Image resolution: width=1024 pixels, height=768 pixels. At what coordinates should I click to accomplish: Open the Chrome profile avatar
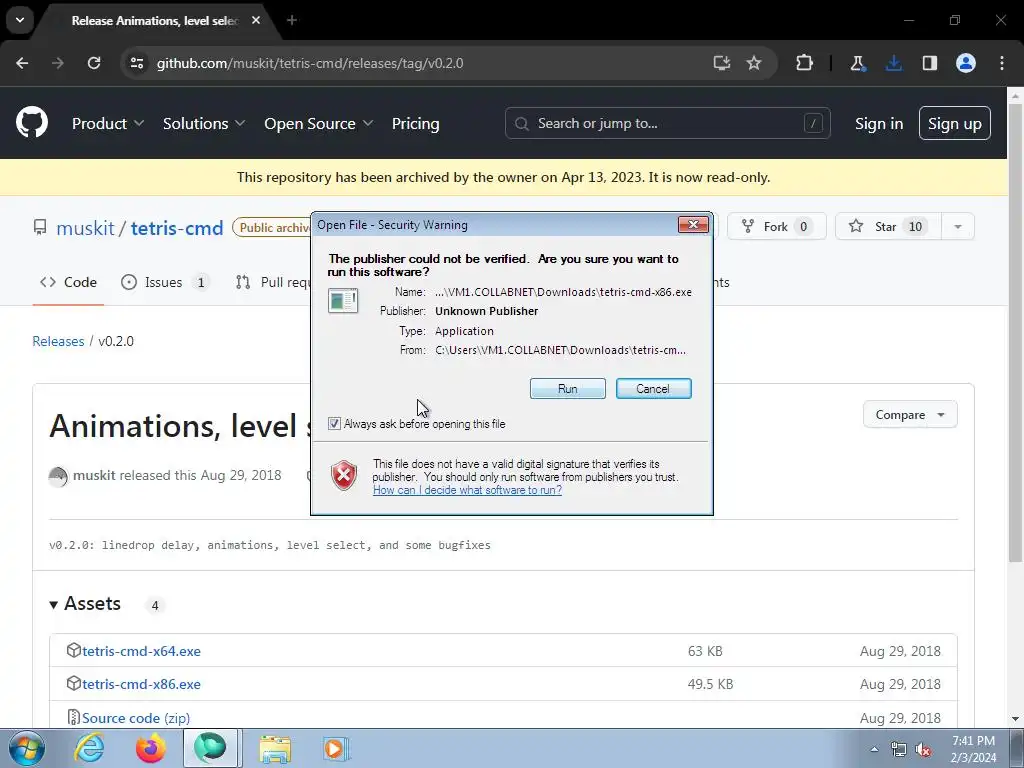pos(966,63)
